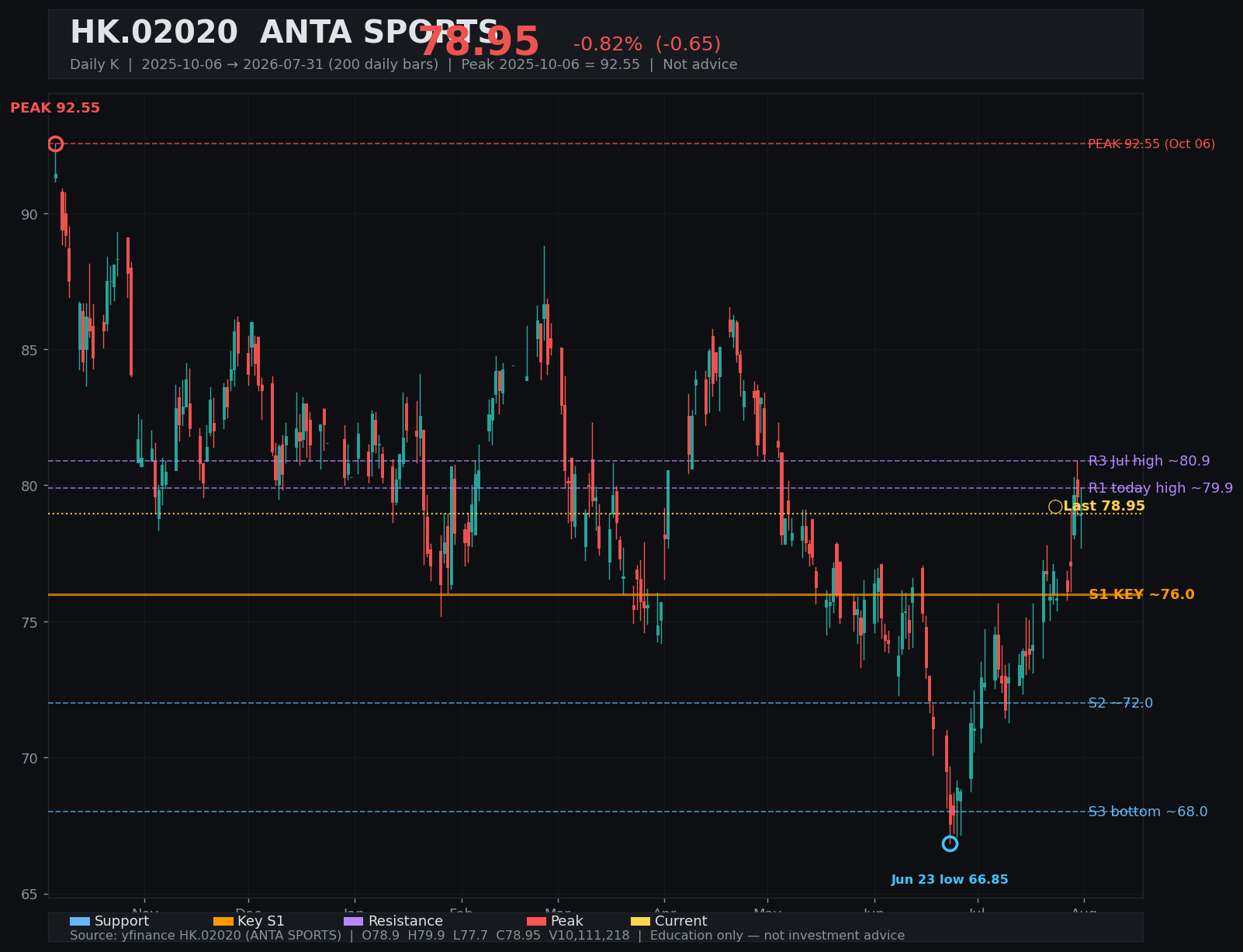The height and width of the screenshot is (952, 1243).
Task: Click the "Current" legend text
Action: coord(681,922)
